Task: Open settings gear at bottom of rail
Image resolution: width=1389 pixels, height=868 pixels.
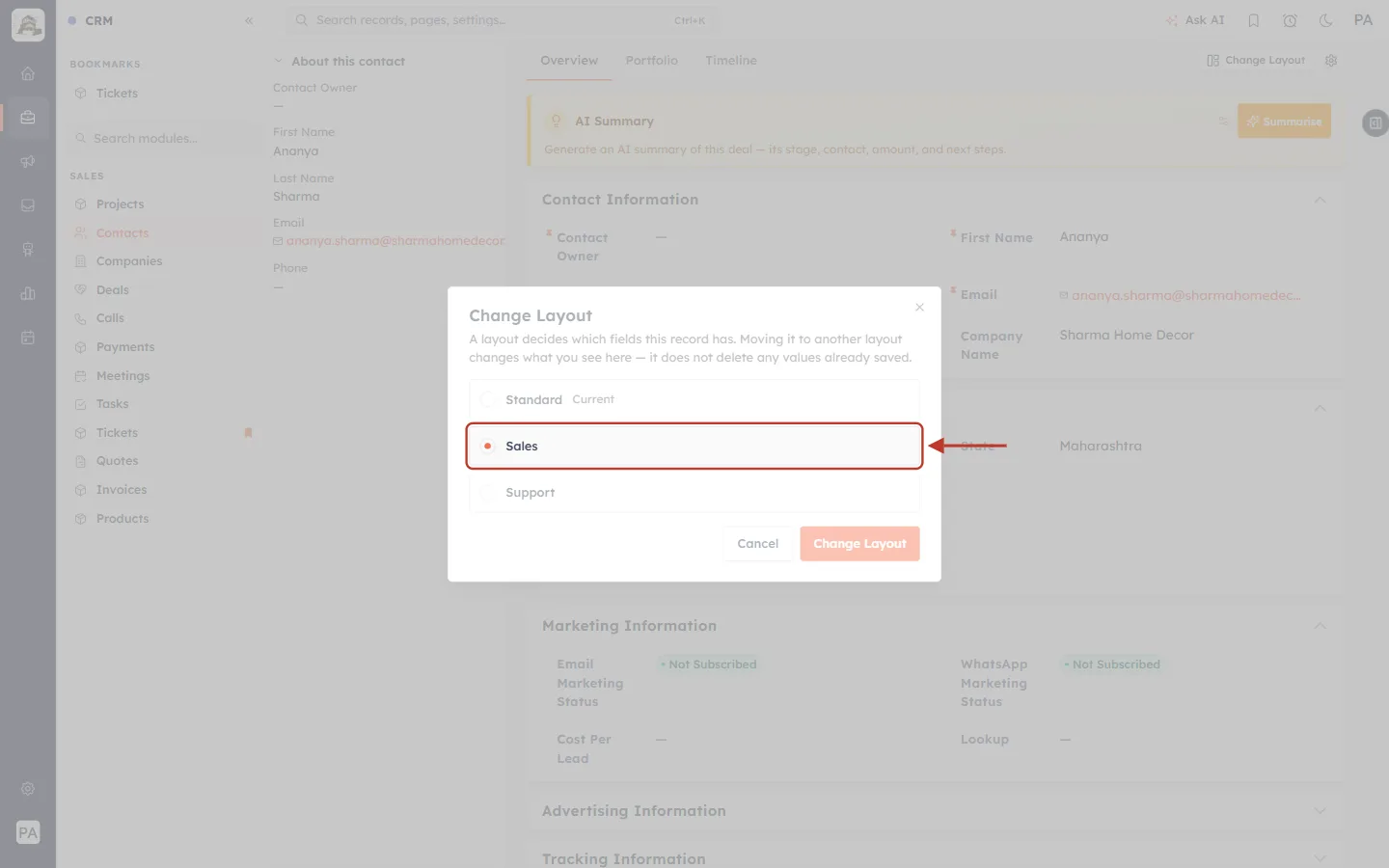Action: pos(28,789)
